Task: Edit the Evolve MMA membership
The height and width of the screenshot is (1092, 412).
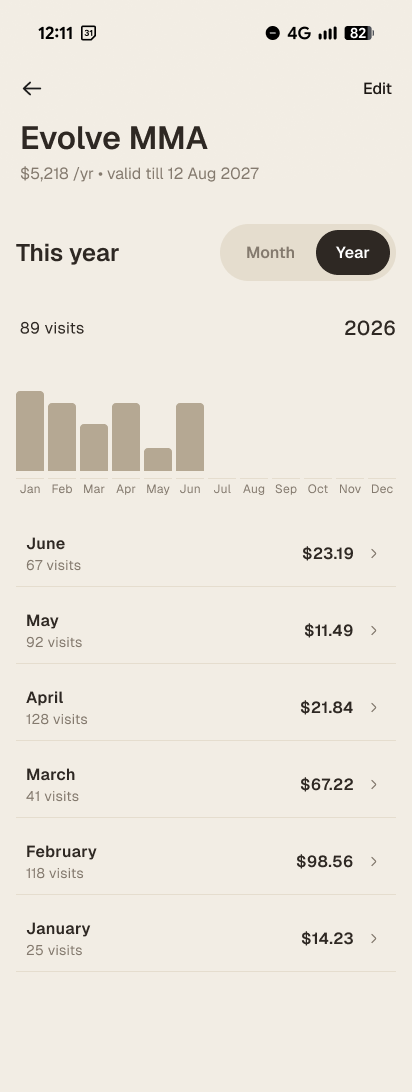Action: (x=377, y=88)
